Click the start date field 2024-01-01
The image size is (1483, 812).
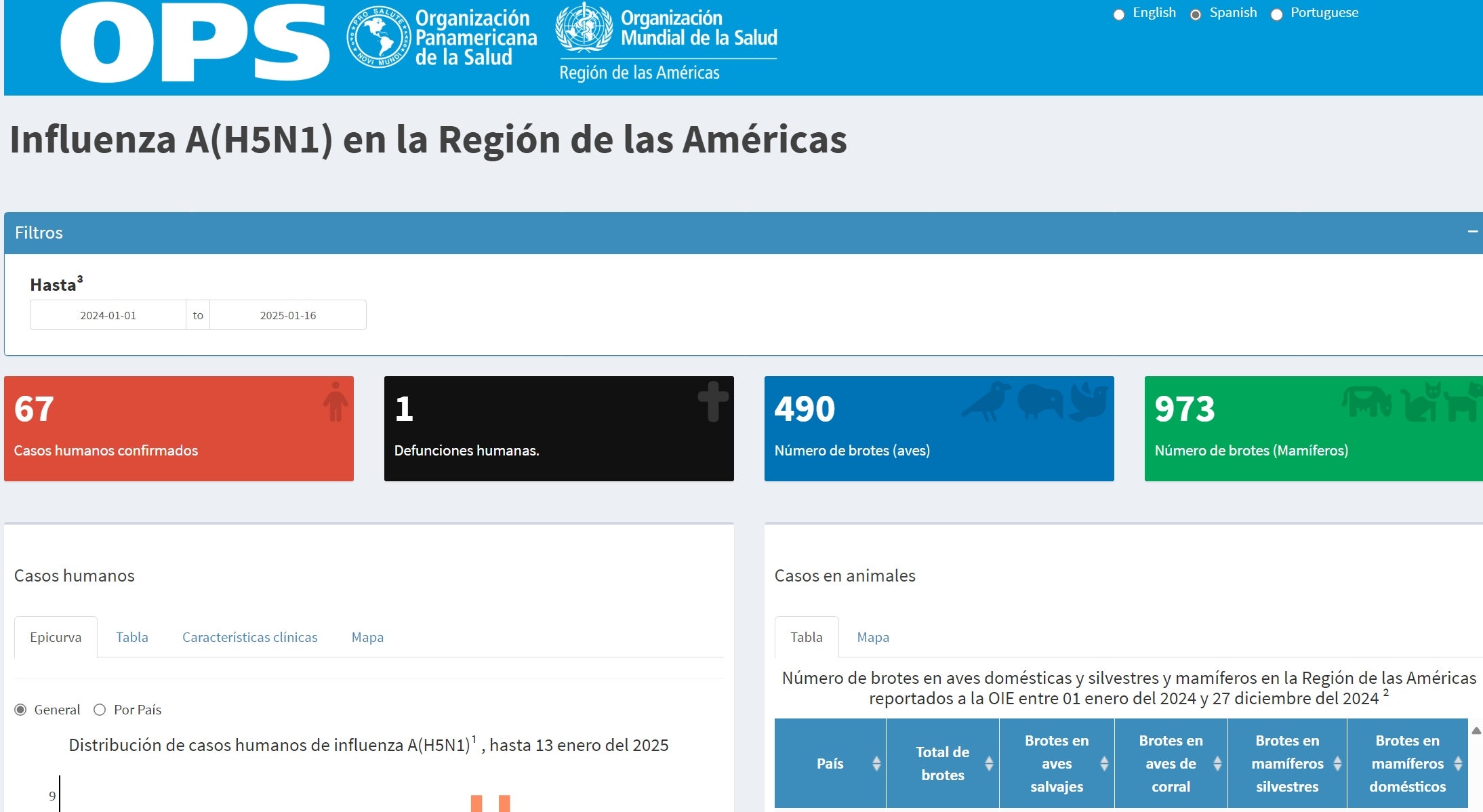[x=108, y=315]
